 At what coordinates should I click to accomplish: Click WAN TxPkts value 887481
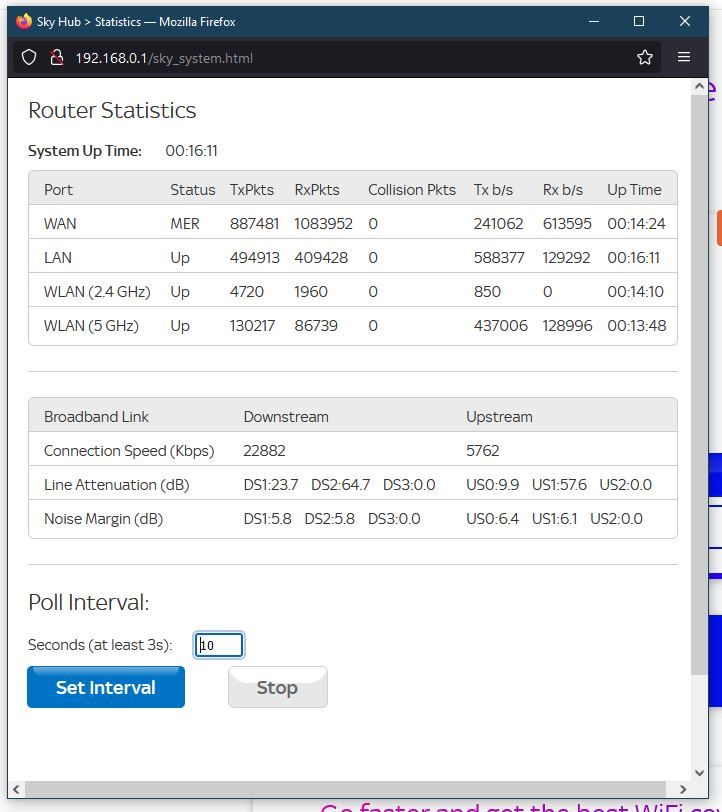tap(254, 224)
